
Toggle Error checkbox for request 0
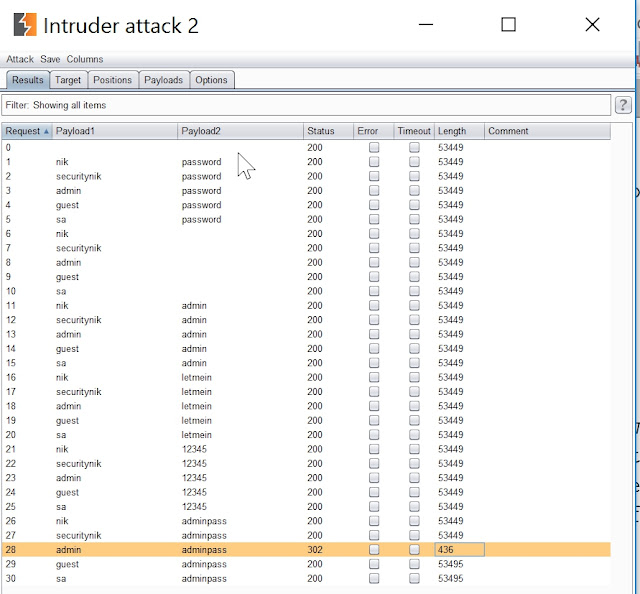tap(374, 147)
